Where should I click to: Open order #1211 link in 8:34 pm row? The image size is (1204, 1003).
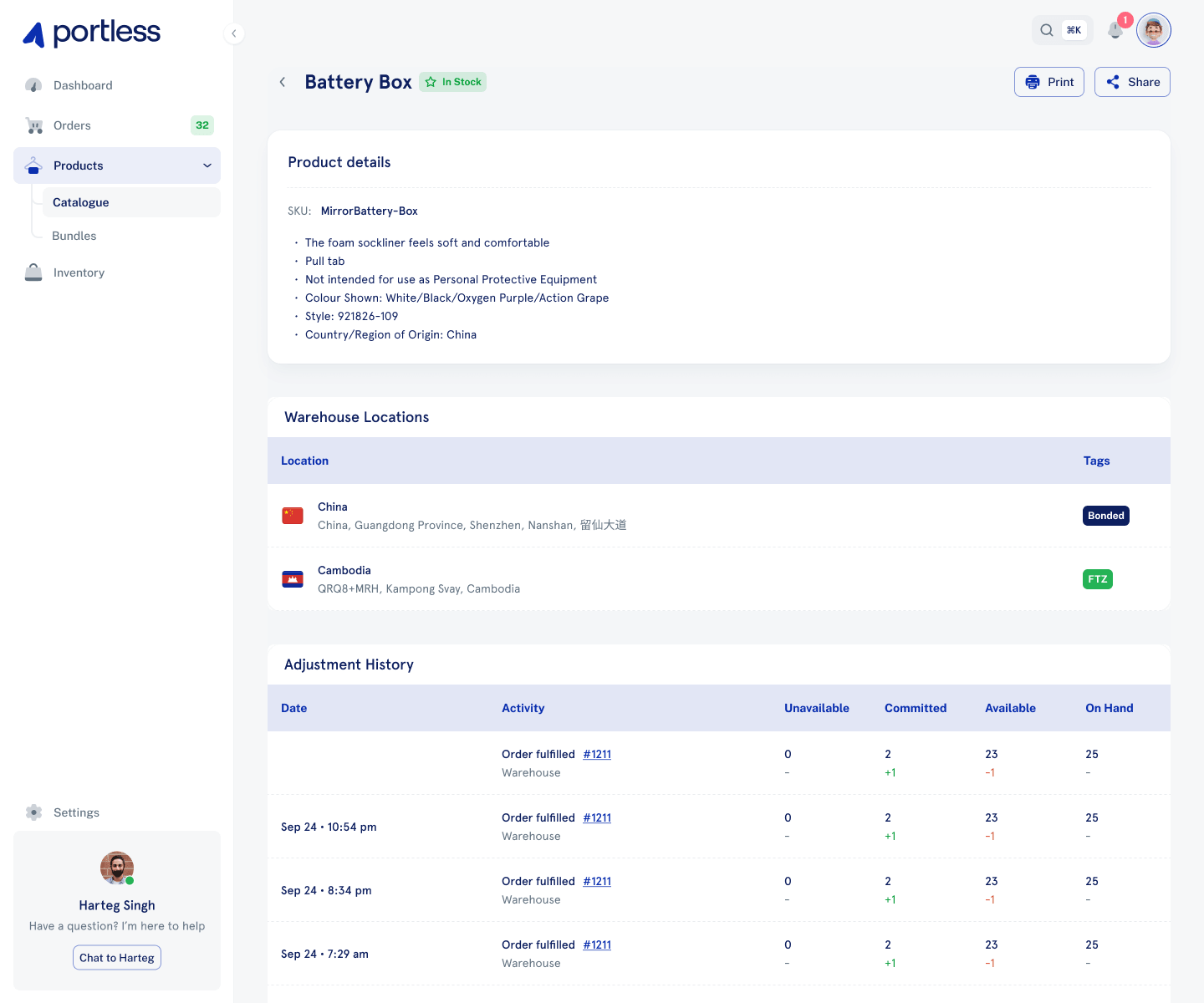tap(597, 881)
